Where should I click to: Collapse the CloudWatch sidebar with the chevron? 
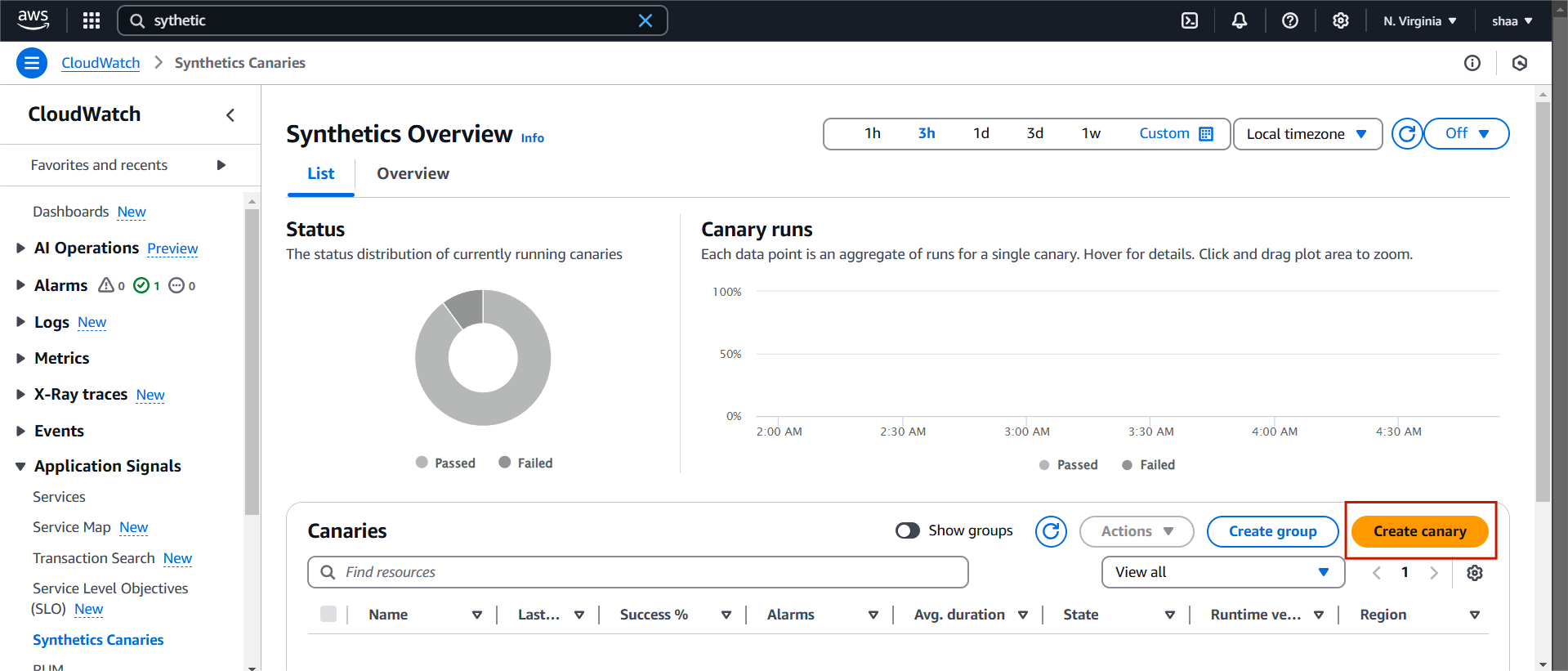click(x=230, y=115)
